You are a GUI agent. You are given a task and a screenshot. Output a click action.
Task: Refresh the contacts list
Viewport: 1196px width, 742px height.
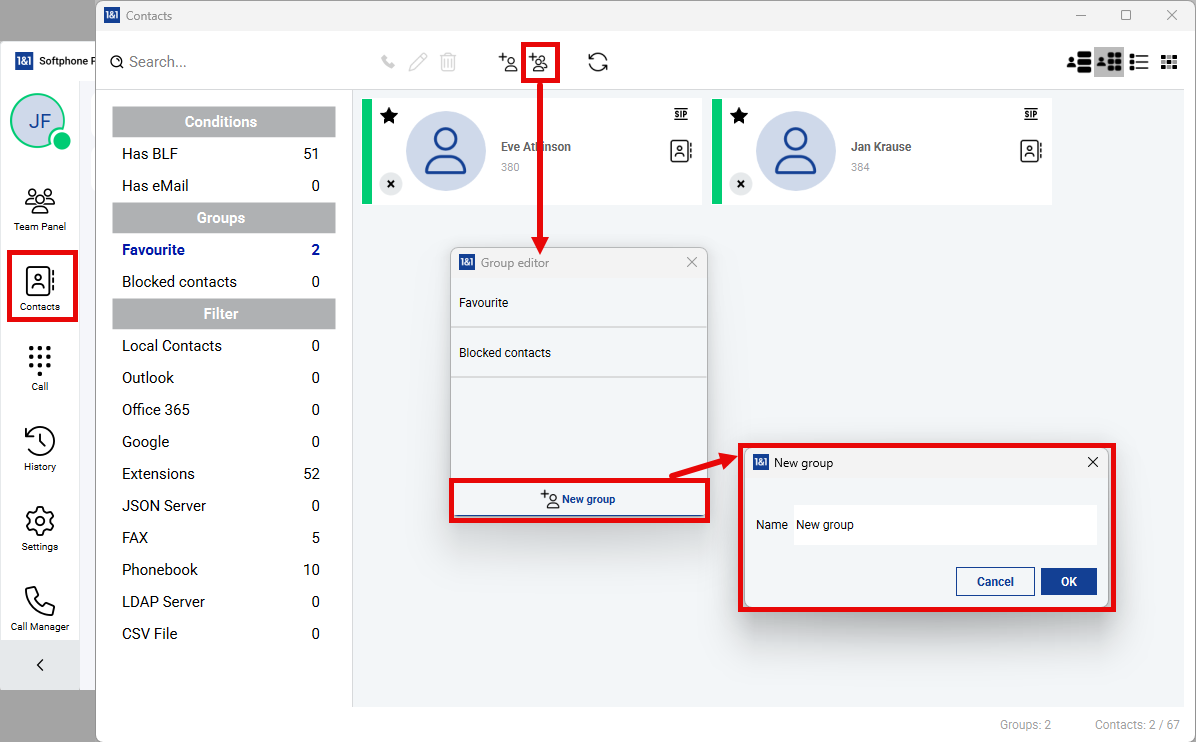598,62
